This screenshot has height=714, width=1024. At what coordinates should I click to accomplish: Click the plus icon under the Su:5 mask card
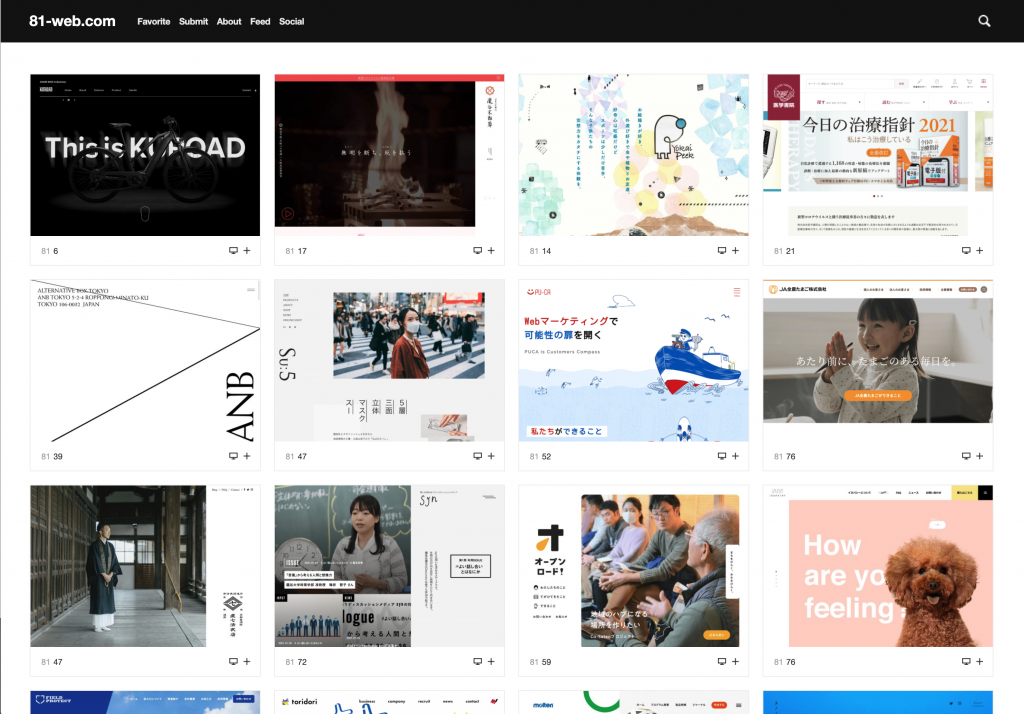point(491,456)
